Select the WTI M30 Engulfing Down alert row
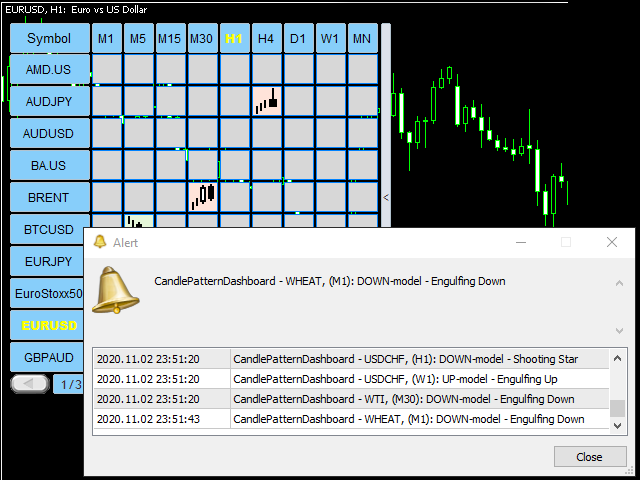Viewport: 640px width, 480px height. click(351, 399)
